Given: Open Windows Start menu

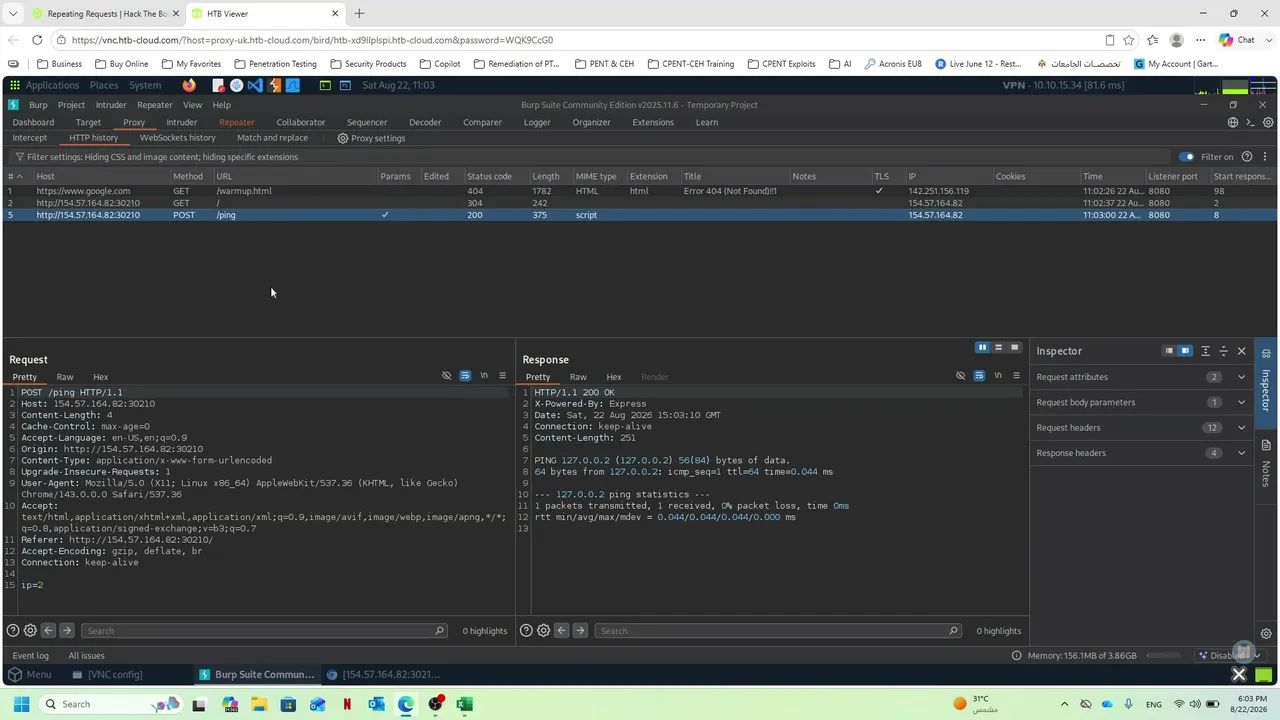Looking at the screenshot, I should pos(21,704).
